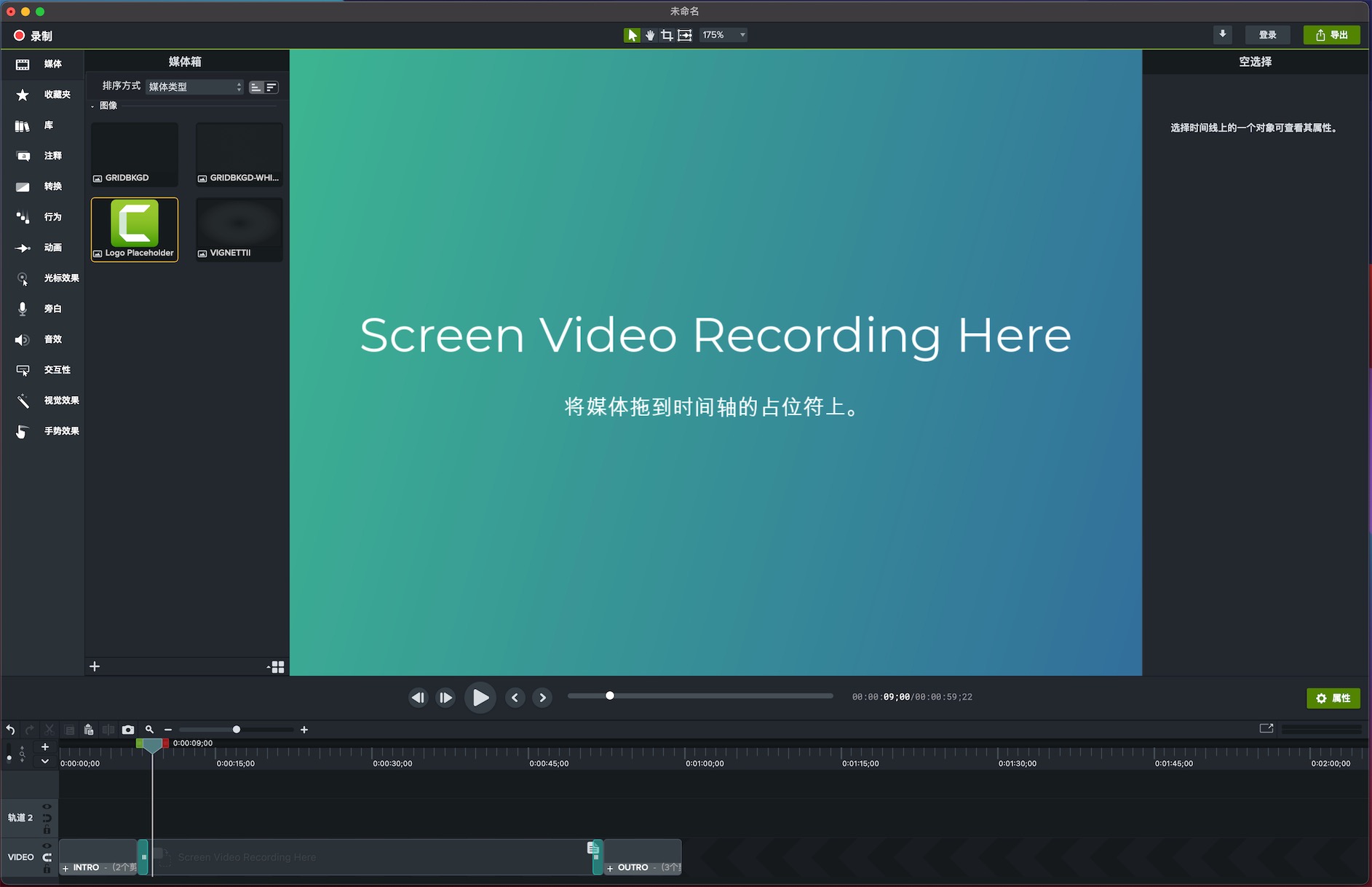Viewport: 1372px width, 887px height.
Task: Open the 排序方式 媒体类型 sort dropdown
Action: (194, 87)
